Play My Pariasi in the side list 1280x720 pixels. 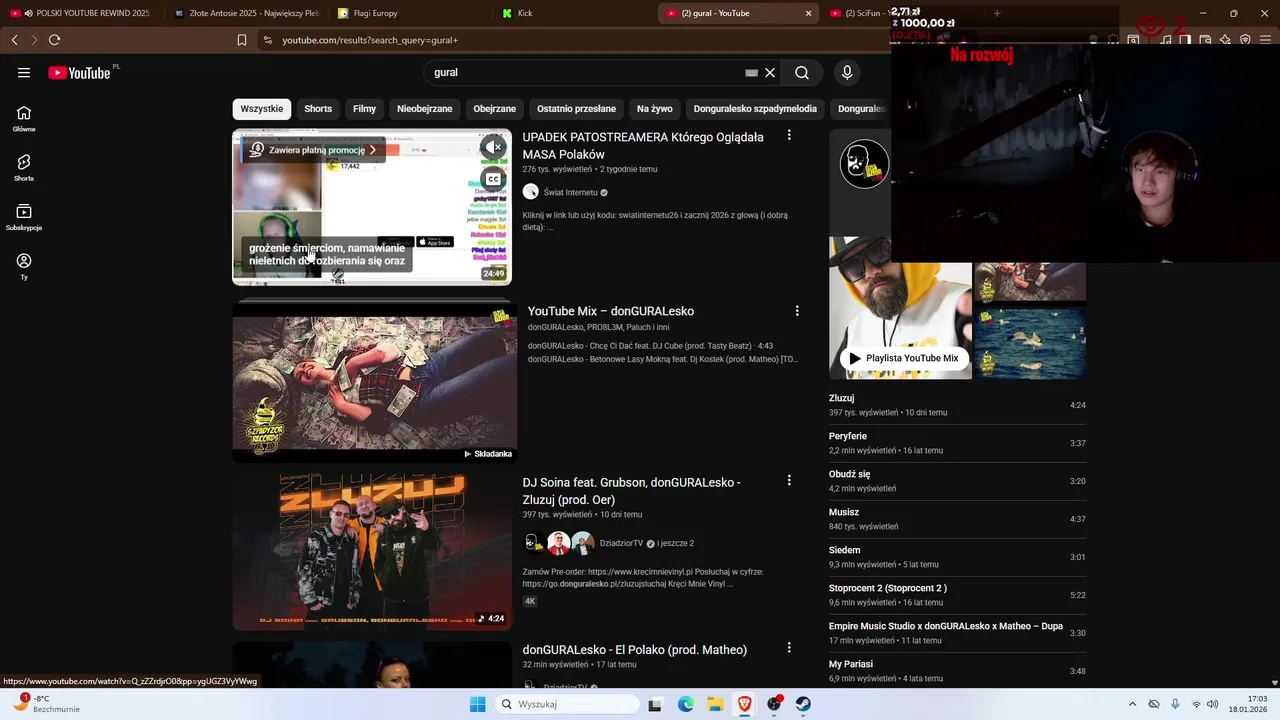click(957, 671)
